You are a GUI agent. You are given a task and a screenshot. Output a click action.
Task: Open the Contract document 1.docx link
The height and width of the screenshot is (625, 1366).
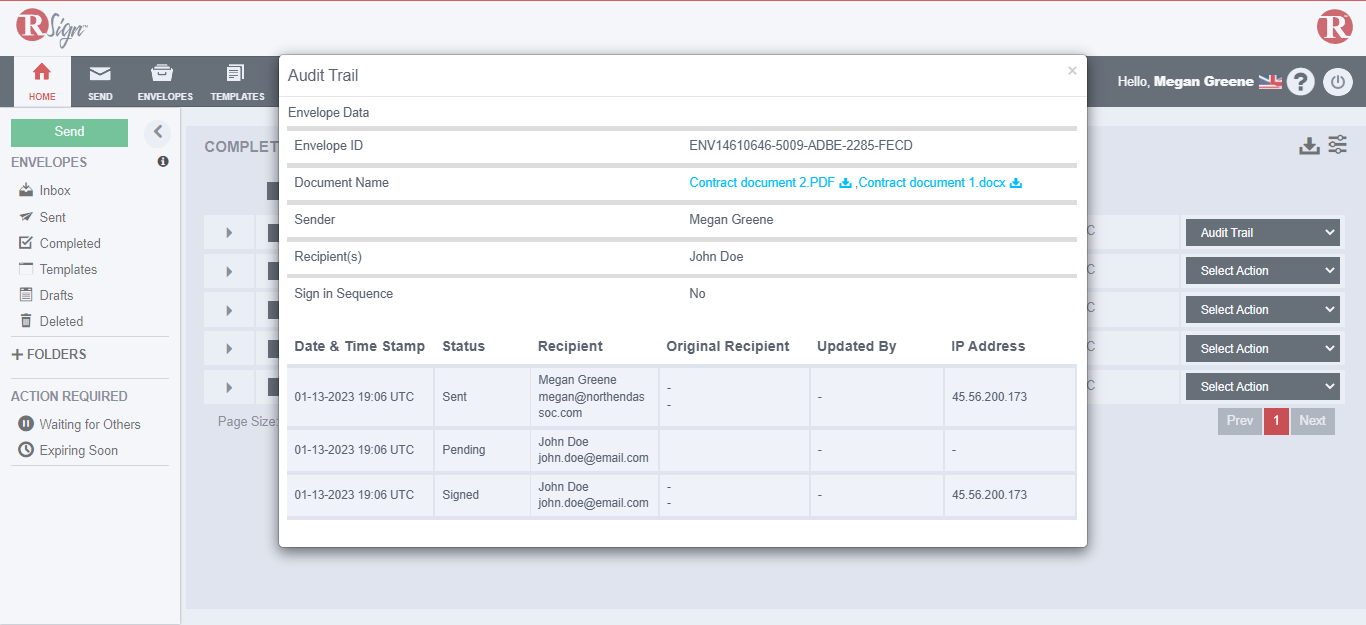pyautogui.click(x=932, y=183)
